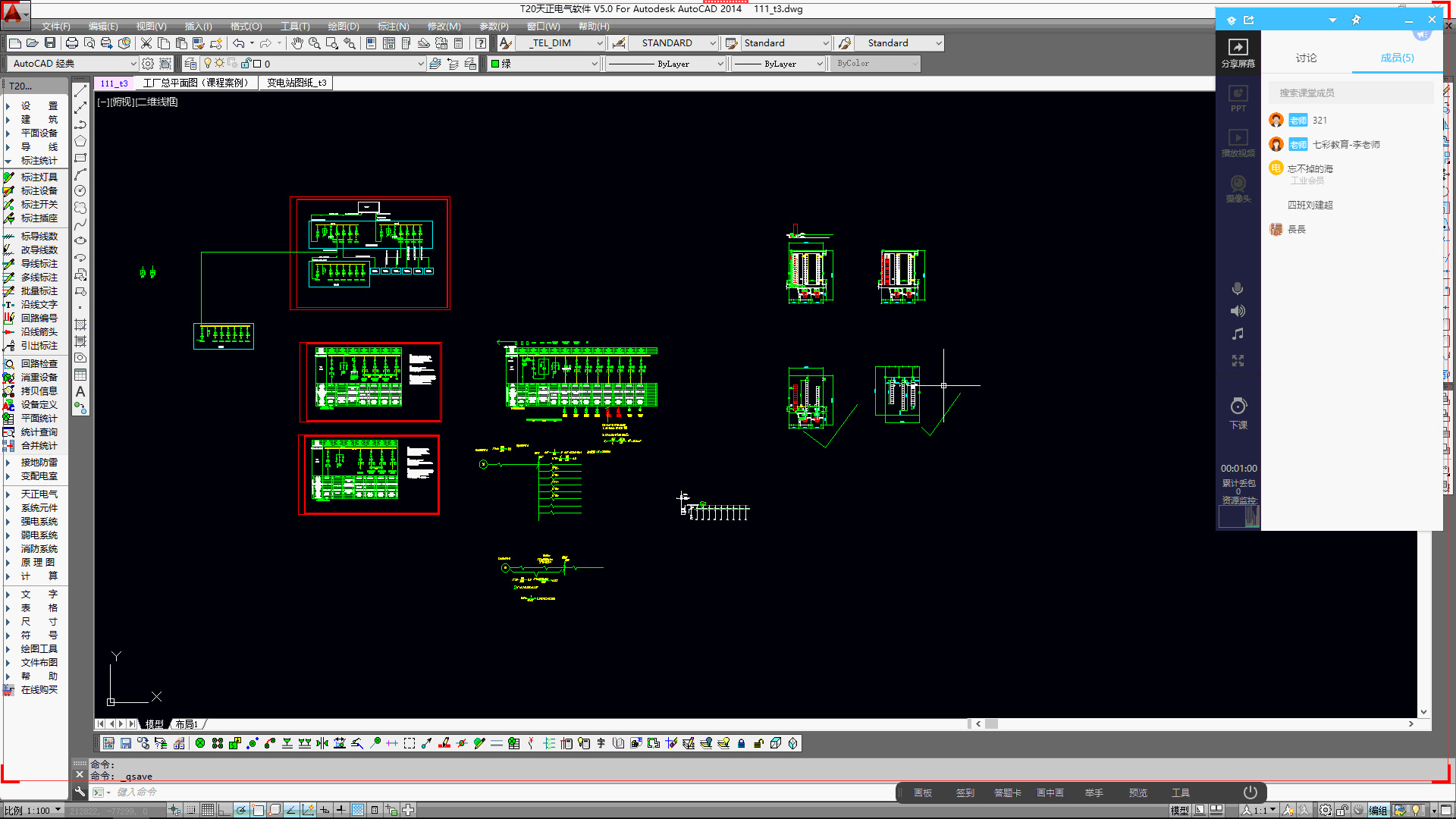
Task: Switch to the 变电站图纸_t3 drawing tab
Action: point(296,83)
